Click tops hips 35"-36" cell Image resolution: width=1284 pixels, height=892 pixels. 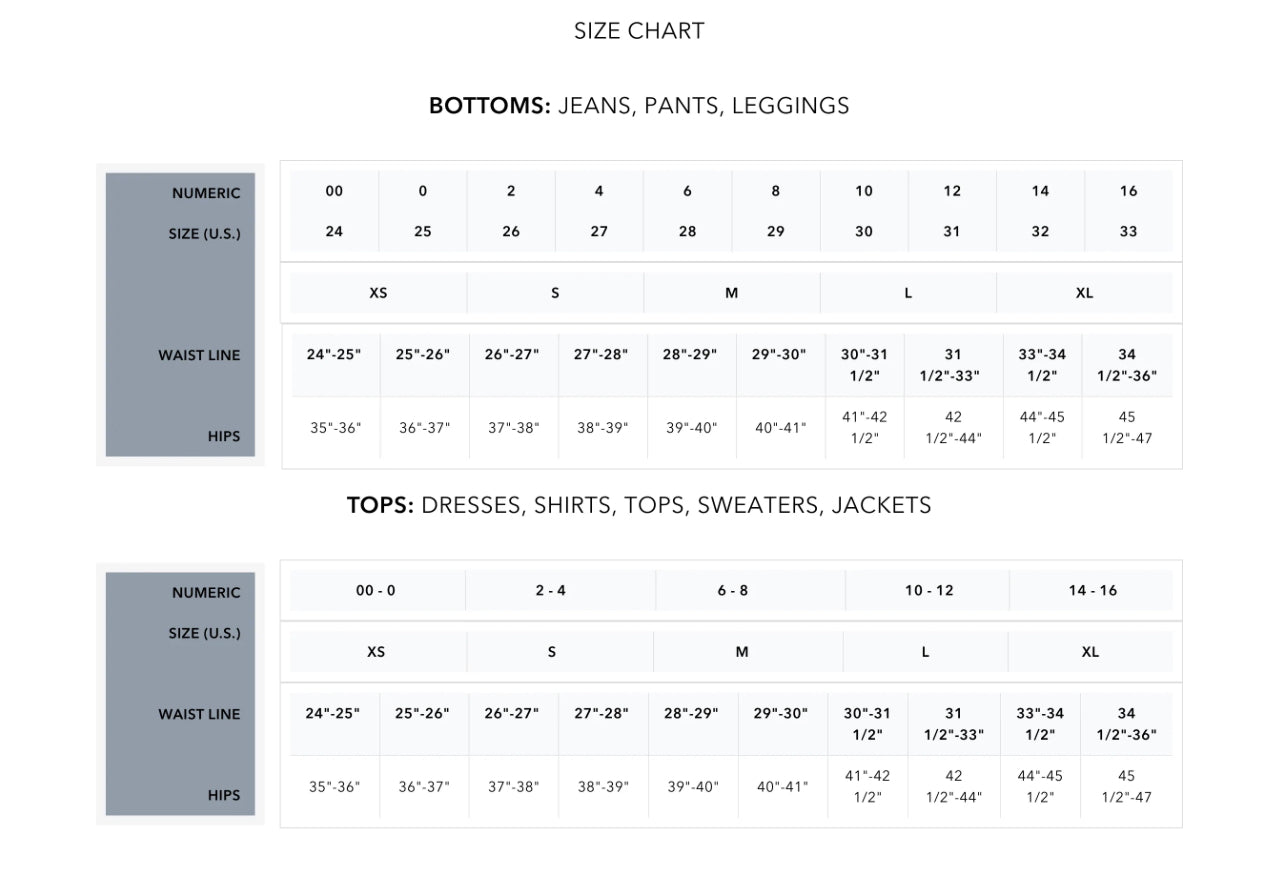[x=334, y=787]
